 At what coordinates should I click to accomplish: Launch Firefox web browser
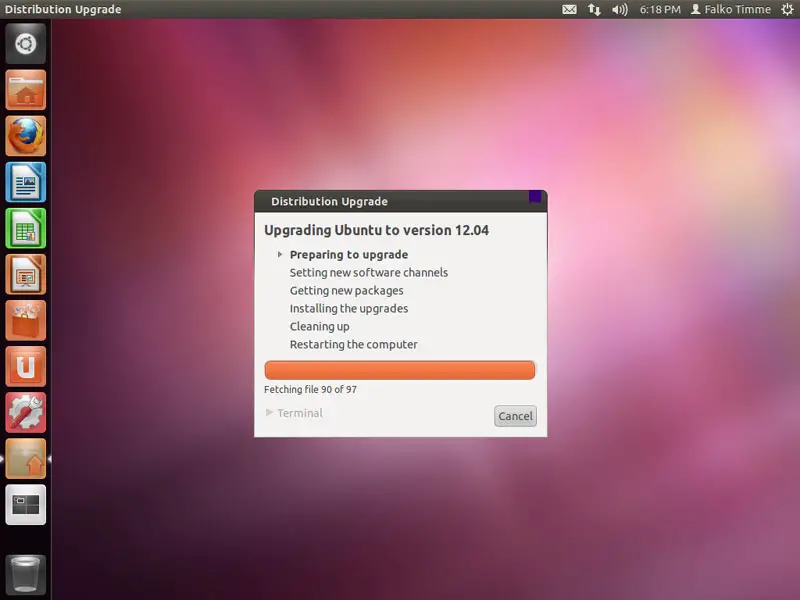coord(26,136)
